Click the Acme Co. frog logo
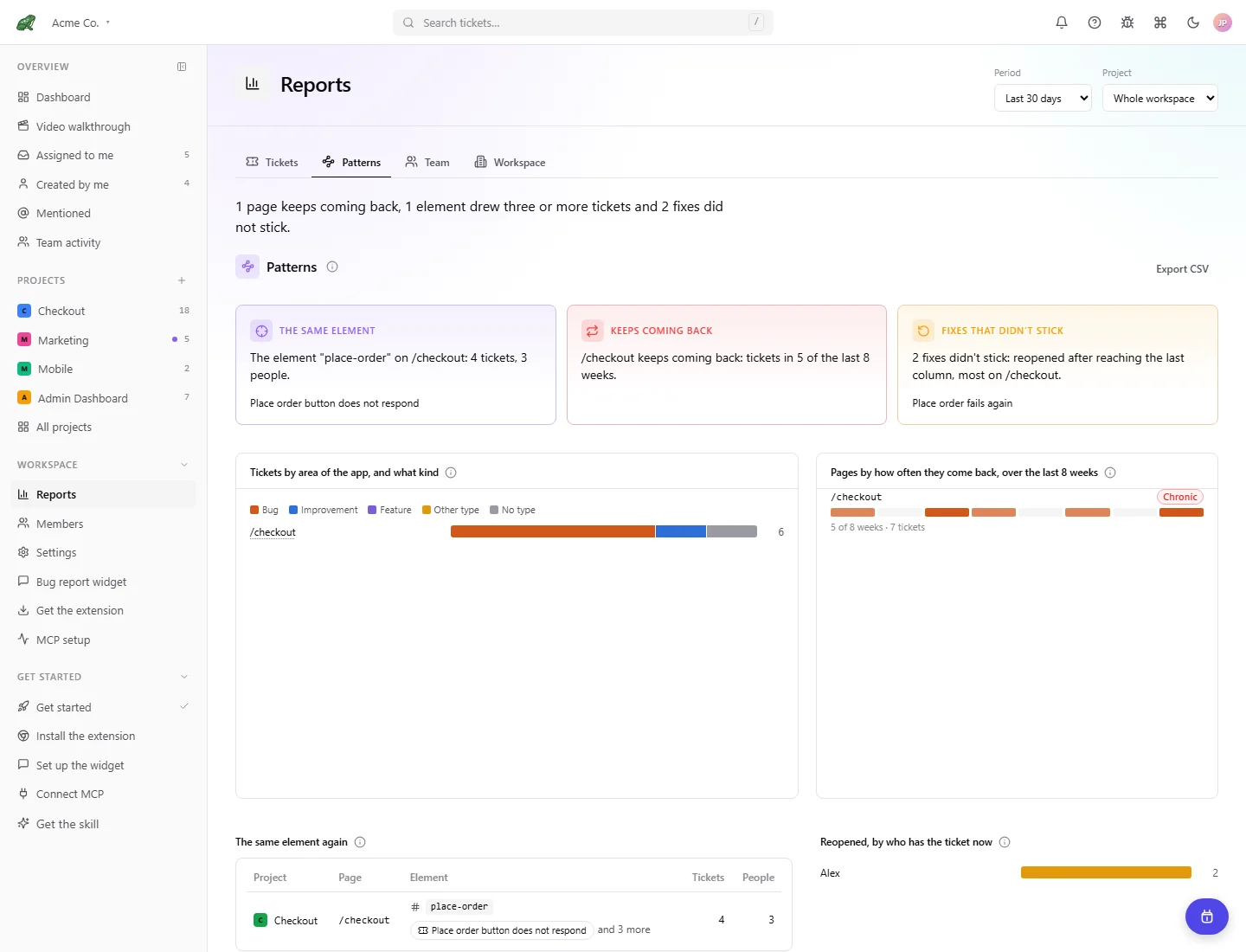Viewport: 1246px width, 952px height. 26,23
